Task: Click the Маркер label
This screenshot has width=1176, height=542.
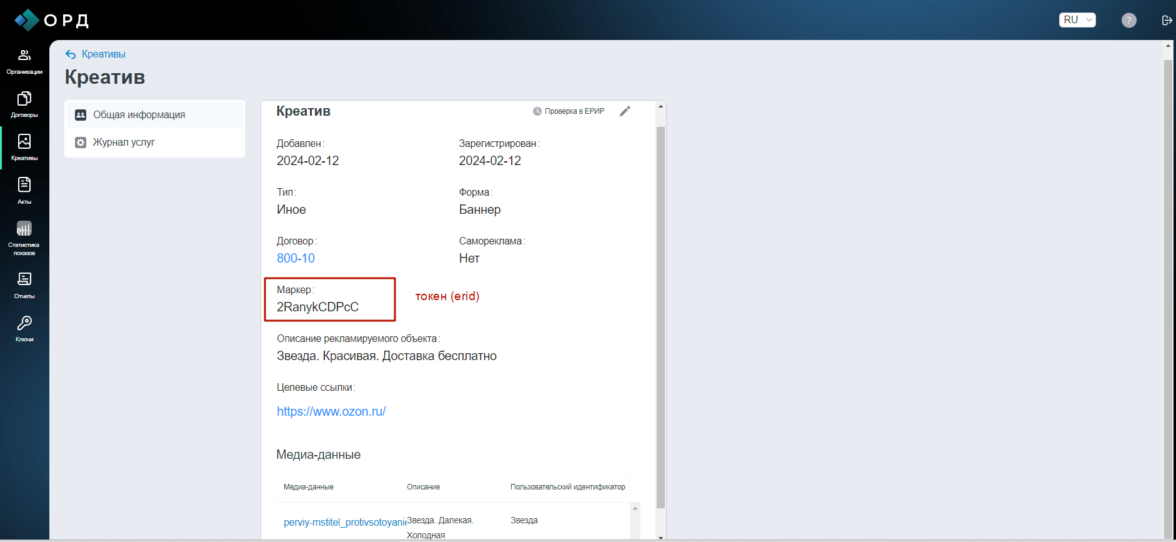Action: tap(296, 289)
